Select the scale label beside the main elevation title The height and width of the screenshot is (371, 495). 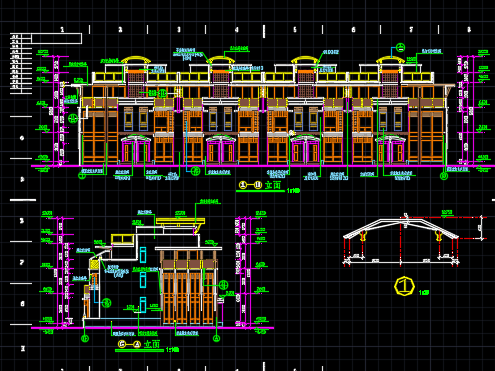[293, 191]
